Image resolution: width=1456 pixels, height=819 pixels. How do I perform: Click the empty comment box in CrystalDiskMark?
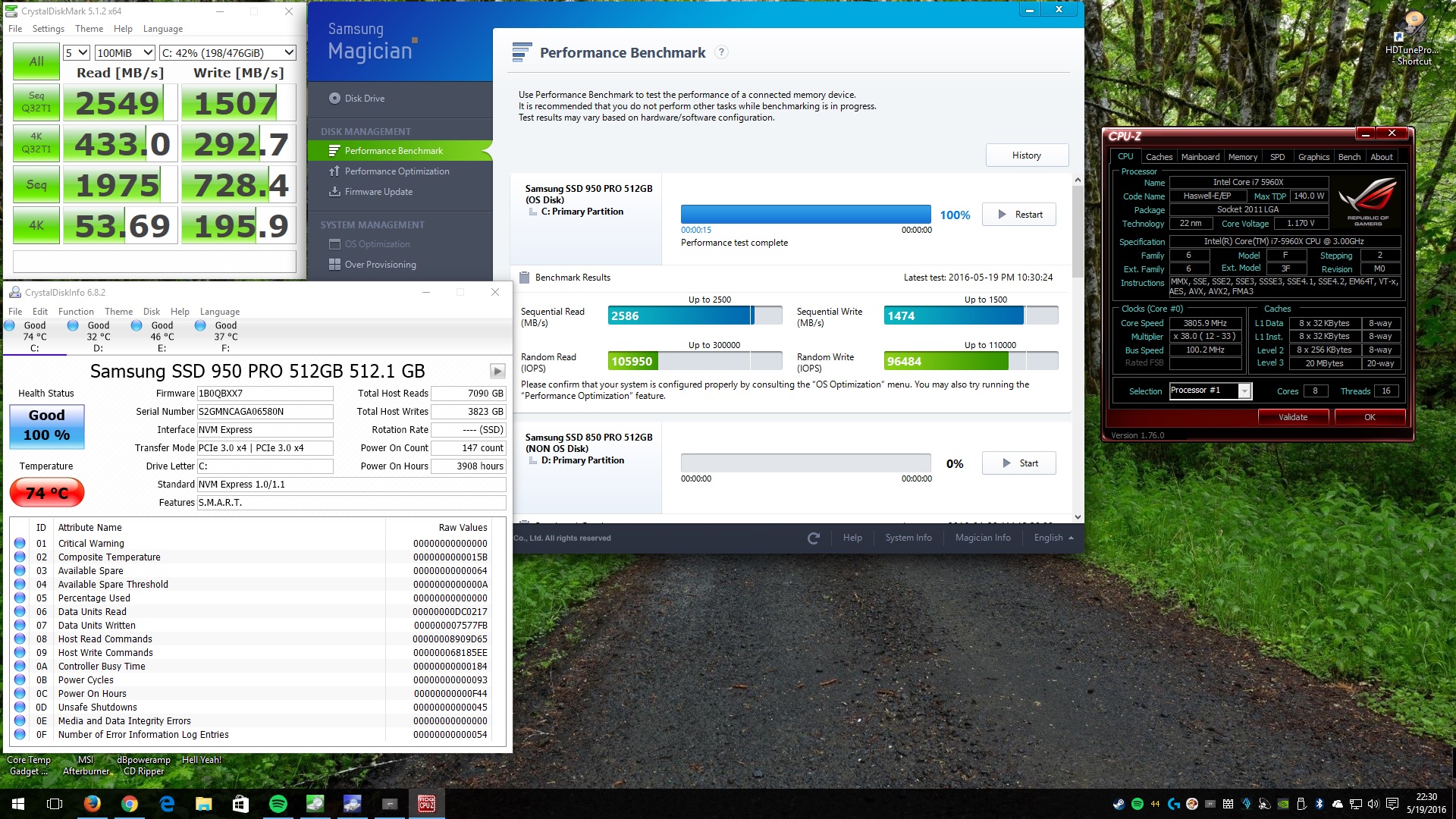155,262
